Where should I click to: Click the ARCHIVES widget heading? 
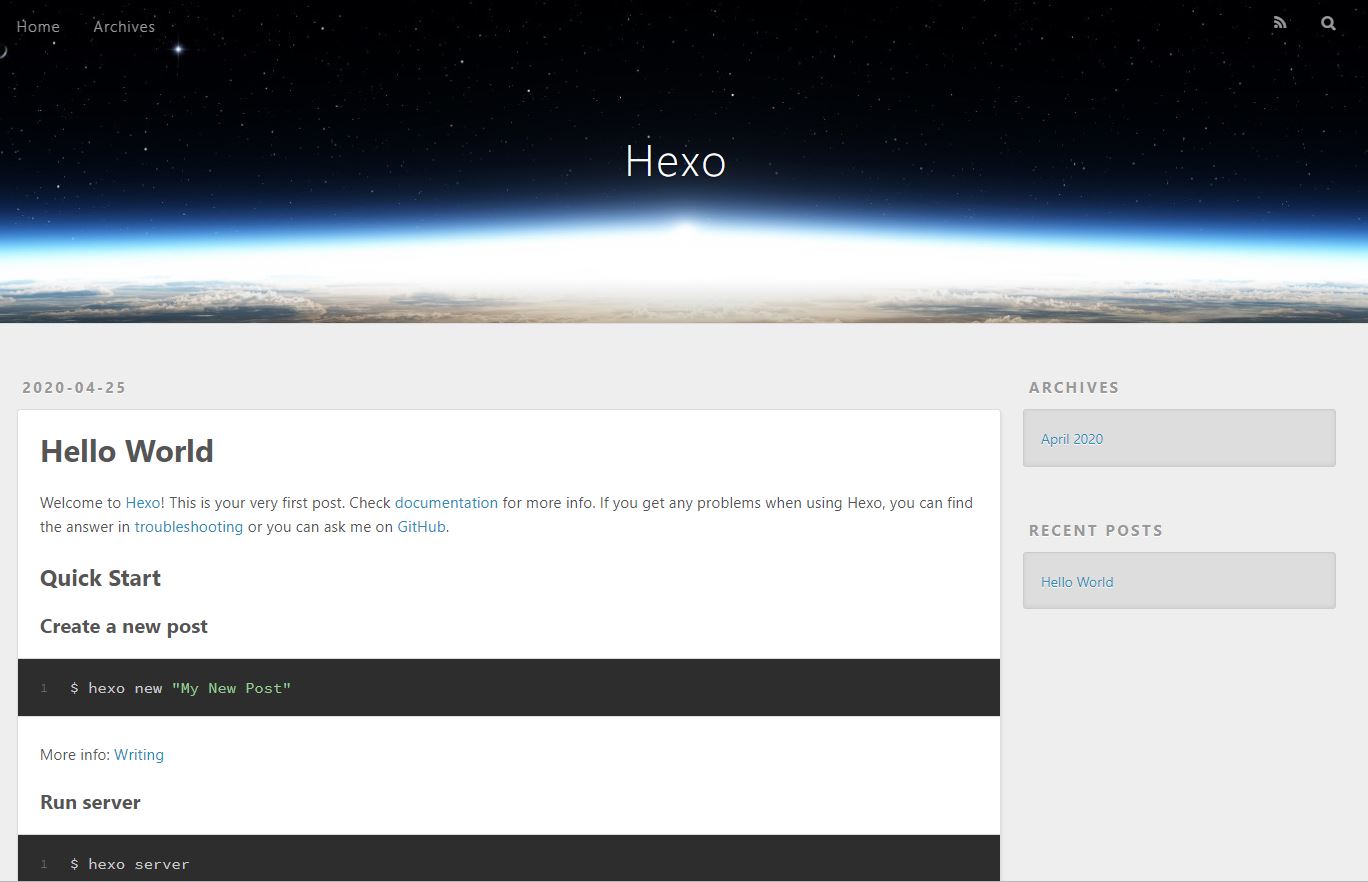tap(1074, 388)
